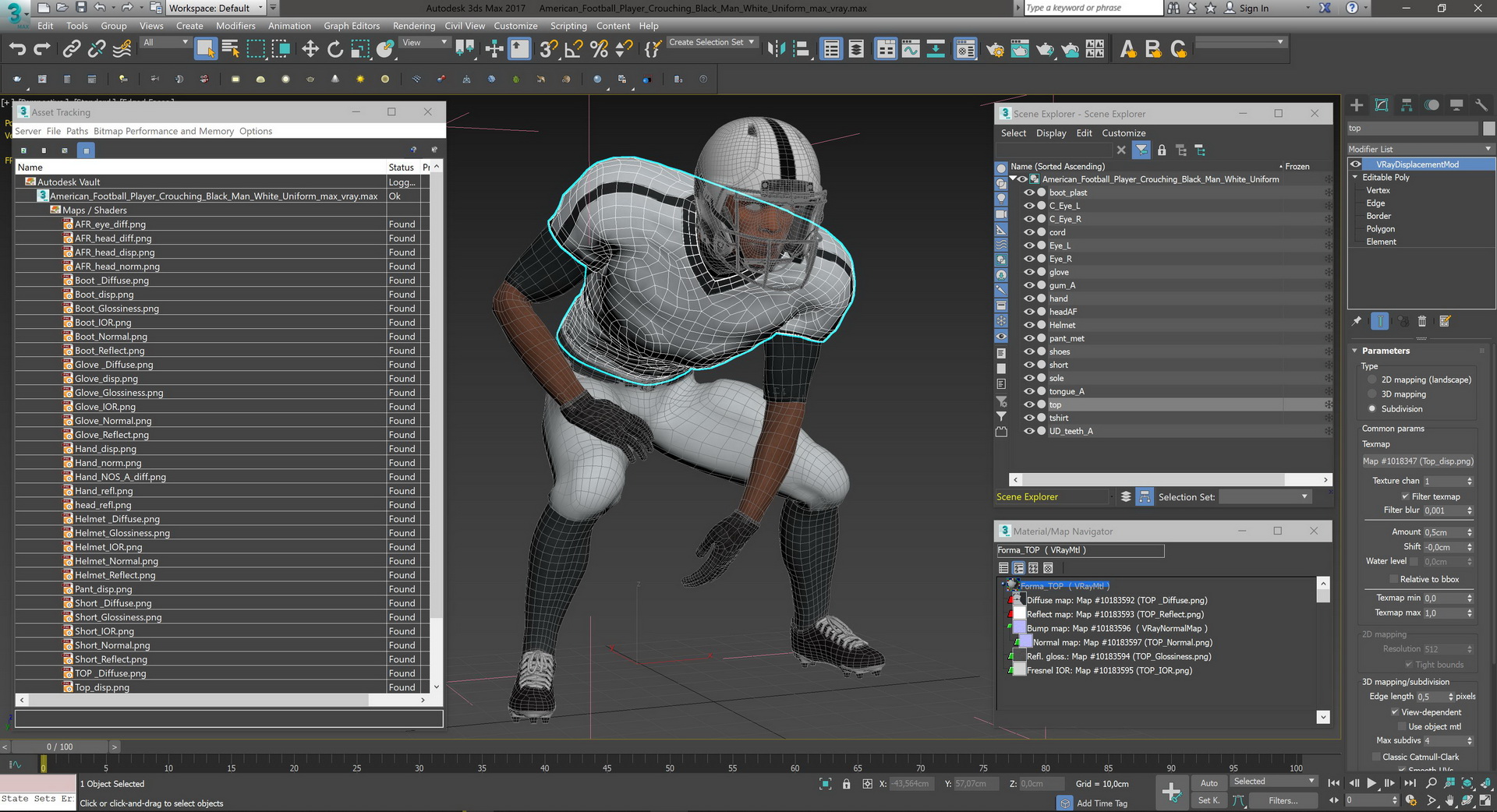
Task: Click Add Time Tag
Action: 1101,803
